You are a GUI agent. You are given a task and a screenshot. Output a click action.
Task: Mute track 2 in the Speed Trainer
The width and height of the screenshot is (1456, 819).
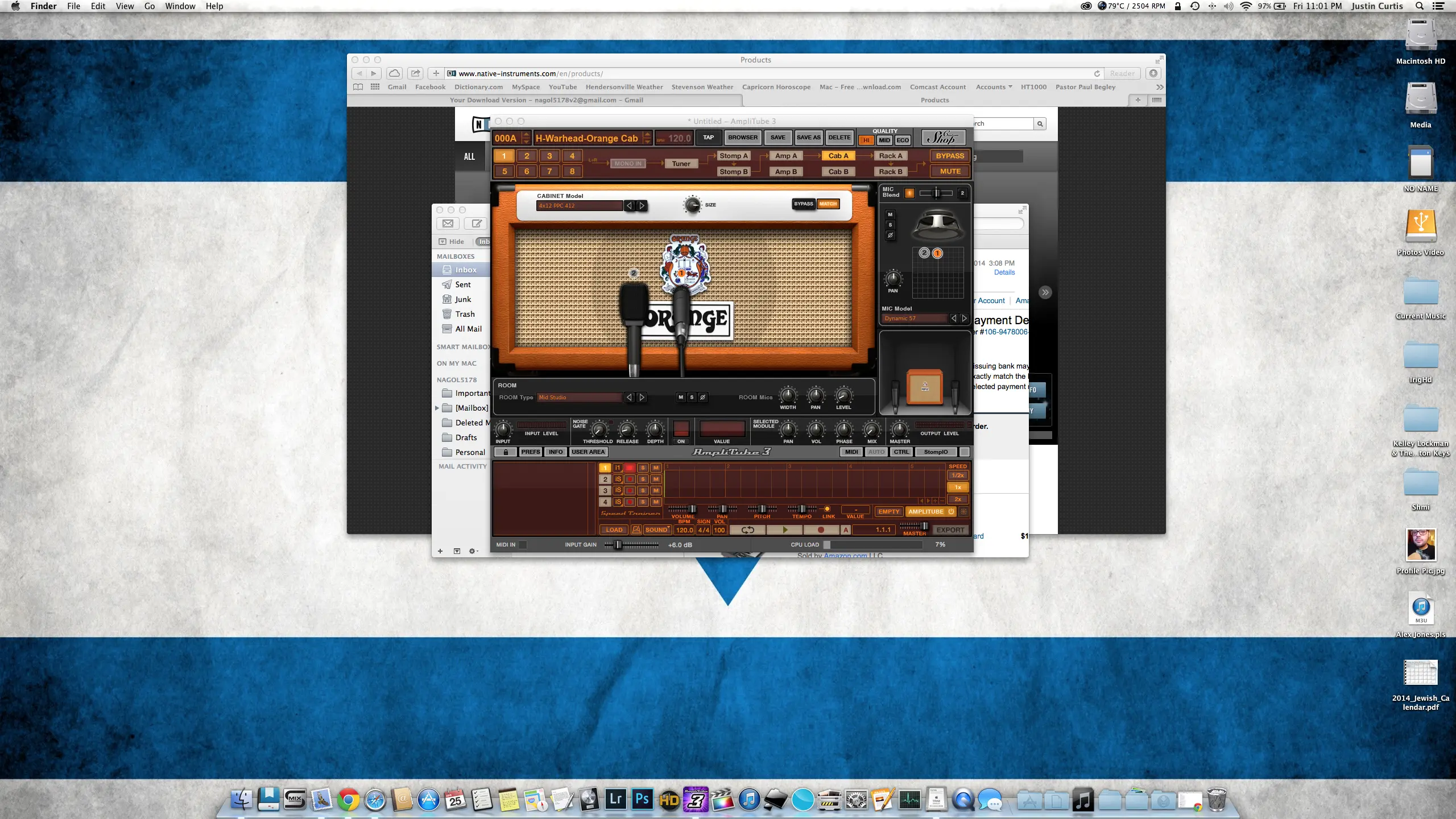tap(656, 479)
